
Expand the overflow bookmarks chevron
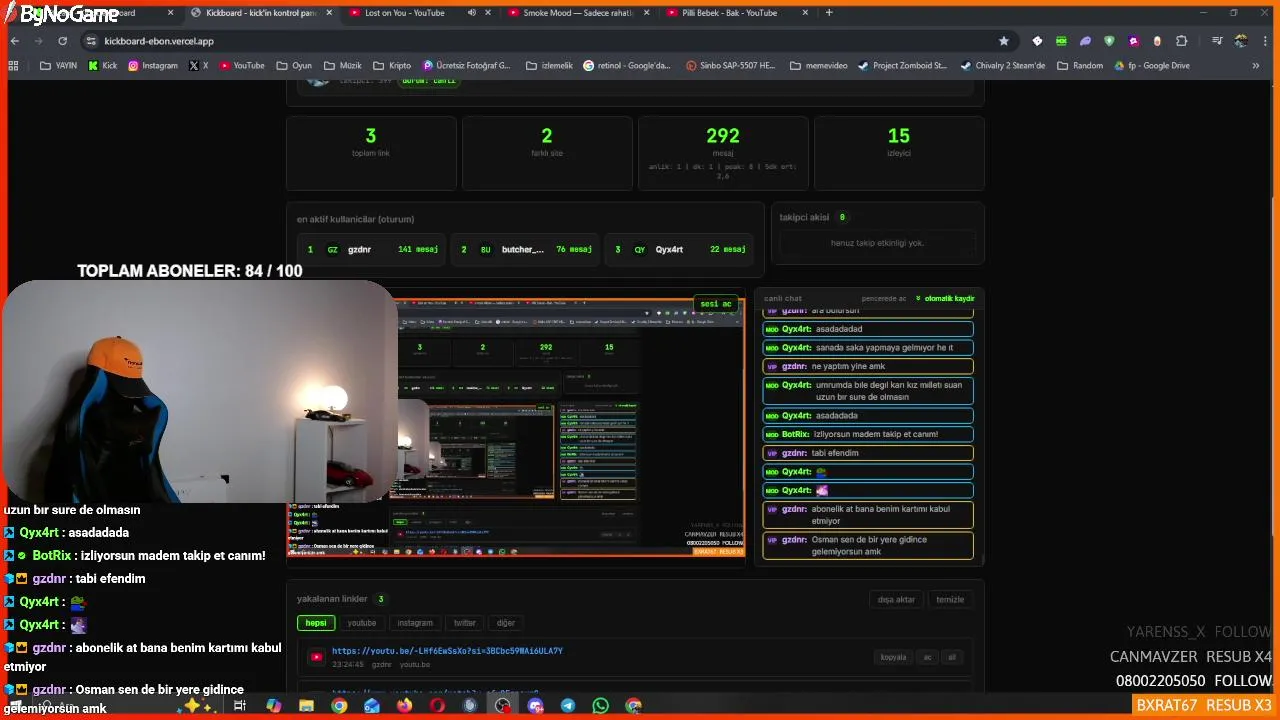1256,66
